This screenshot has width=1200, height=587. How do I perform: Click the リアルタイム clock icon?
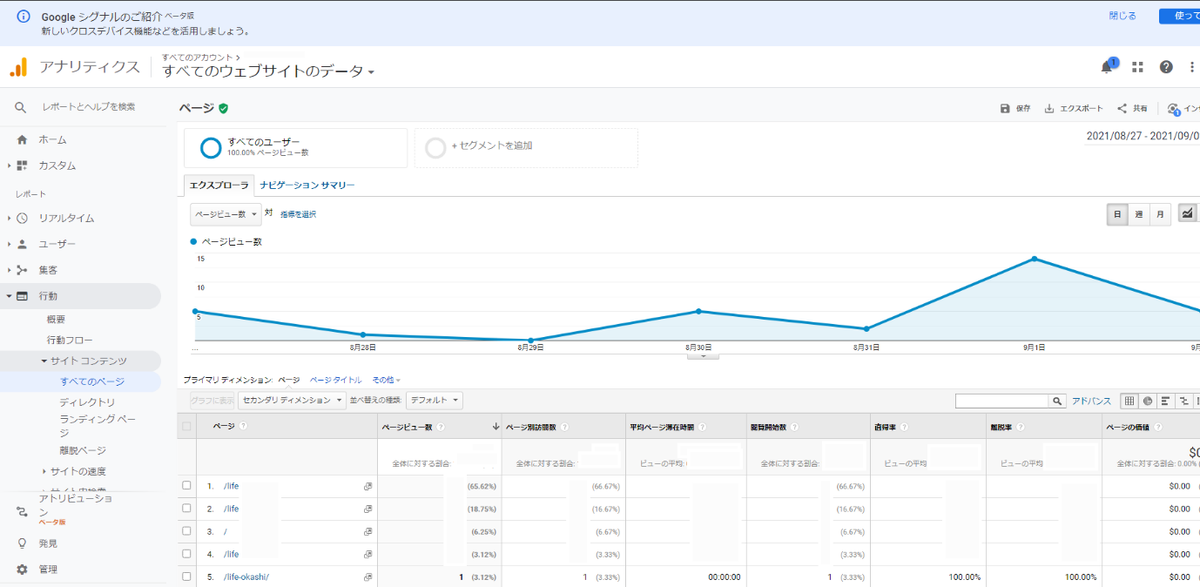22,218
